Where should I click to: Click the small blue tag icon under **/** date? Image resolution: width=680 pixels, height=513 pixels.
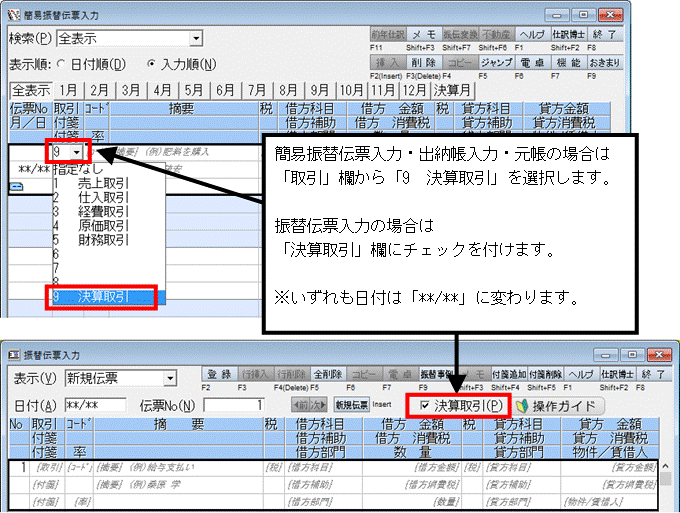click(x=16, y=187)
